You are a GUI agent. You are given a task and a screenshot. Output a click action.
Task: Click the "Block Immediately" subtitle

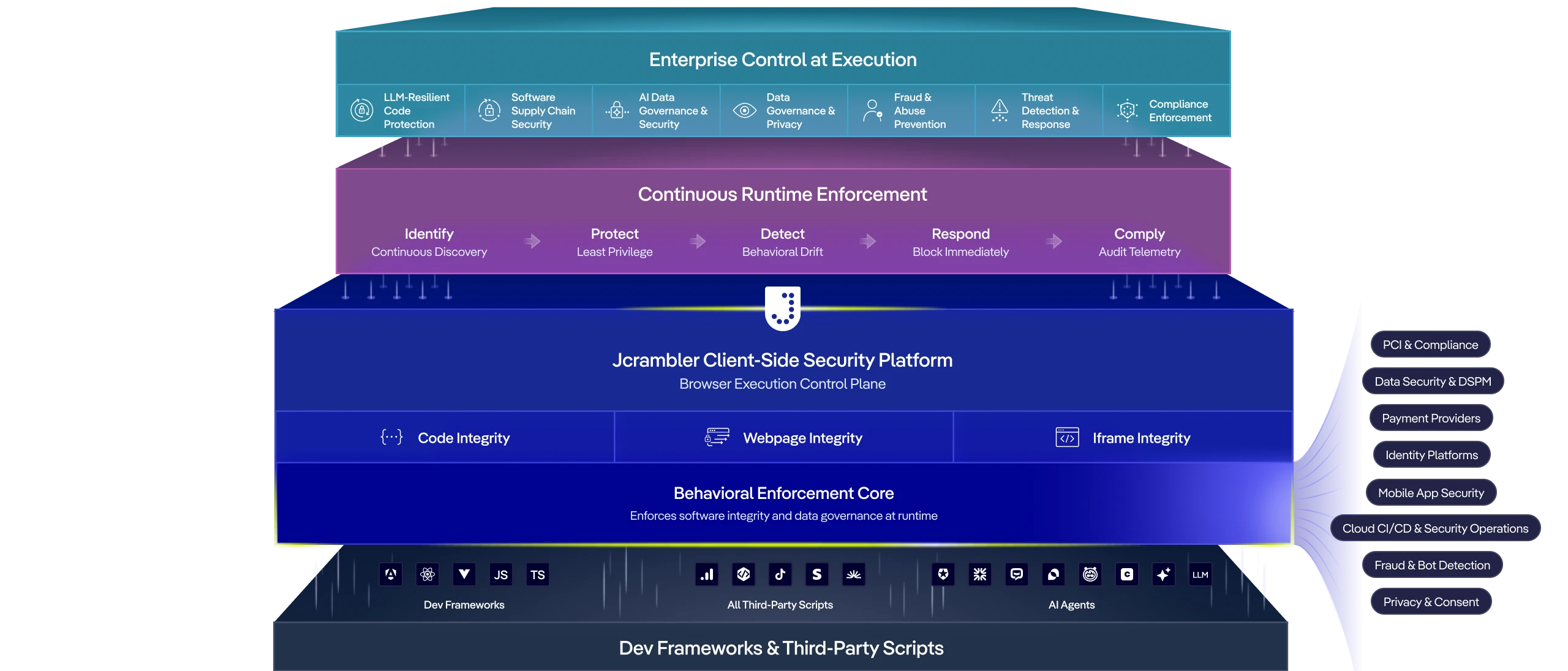[x=960, y=252]
